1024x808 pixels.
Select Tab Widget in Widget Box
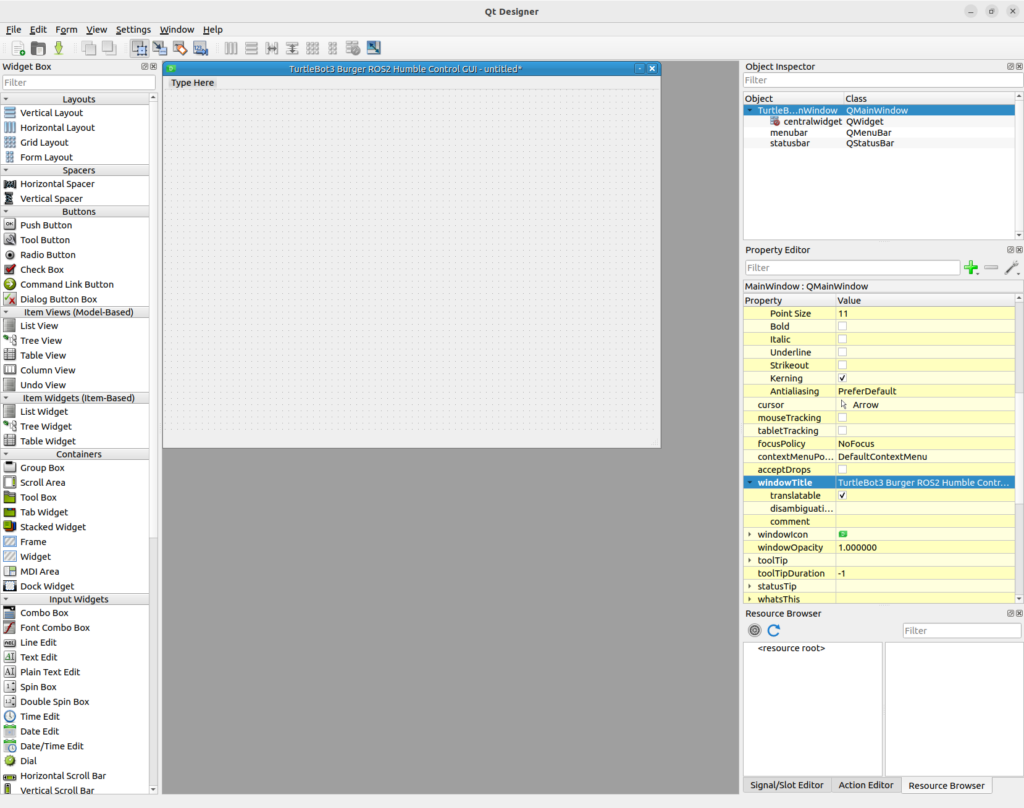coord(44,512)
